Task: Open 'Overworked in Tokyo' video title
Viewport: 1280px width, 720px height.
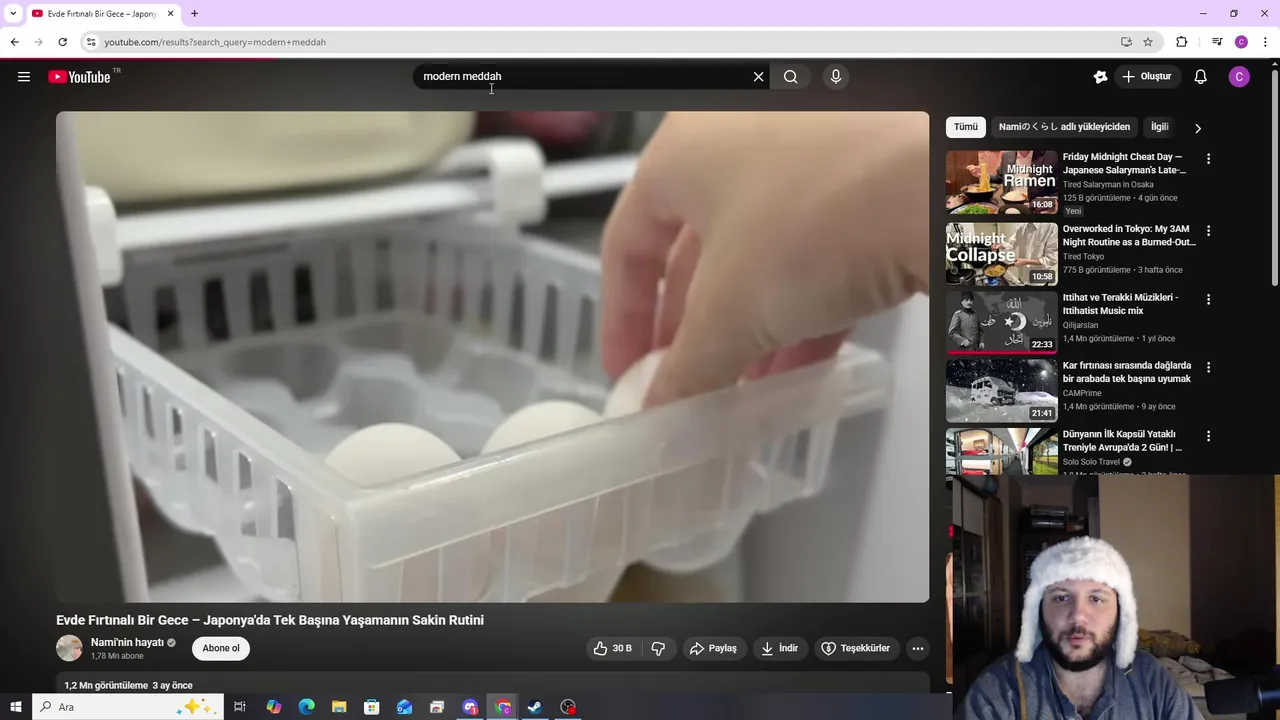Action: coord(1129,235)
